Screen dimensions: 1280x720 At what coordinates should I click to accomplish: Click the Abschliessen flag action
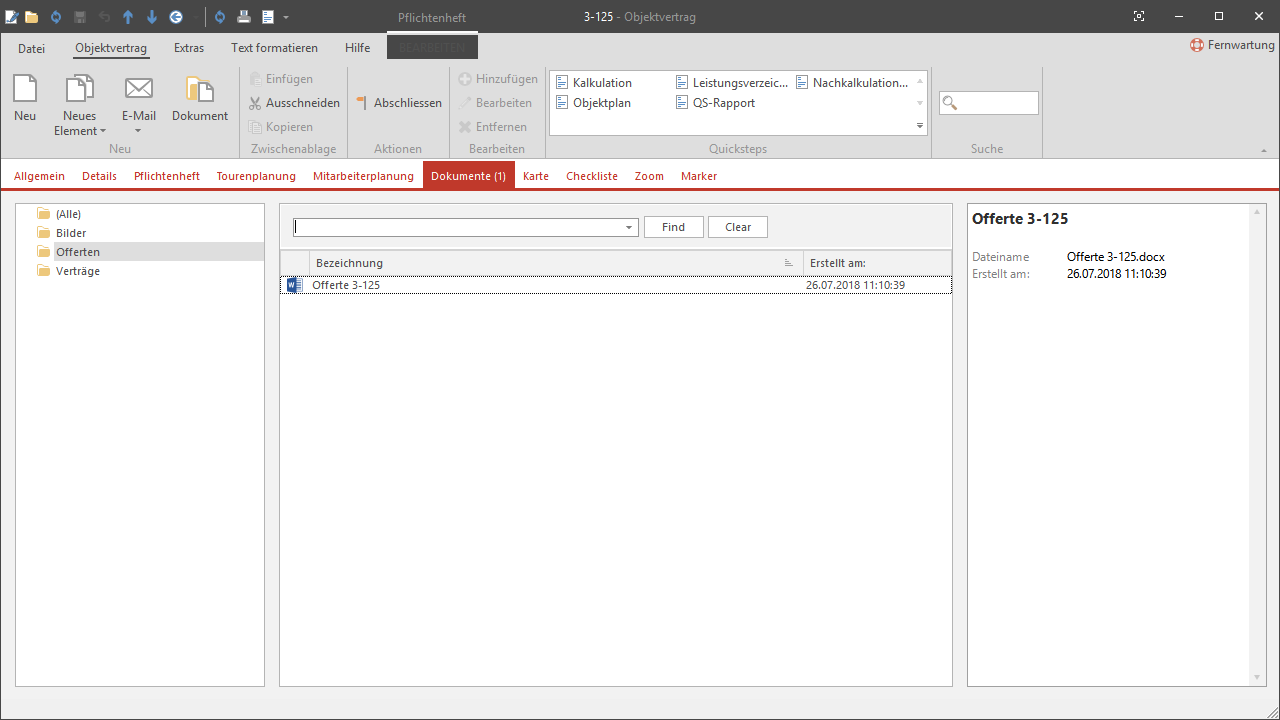(399, 103)
